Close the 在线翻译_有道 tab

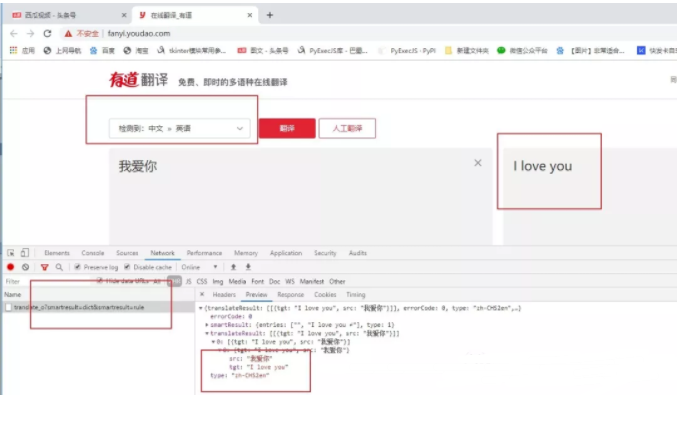(250, 15)
